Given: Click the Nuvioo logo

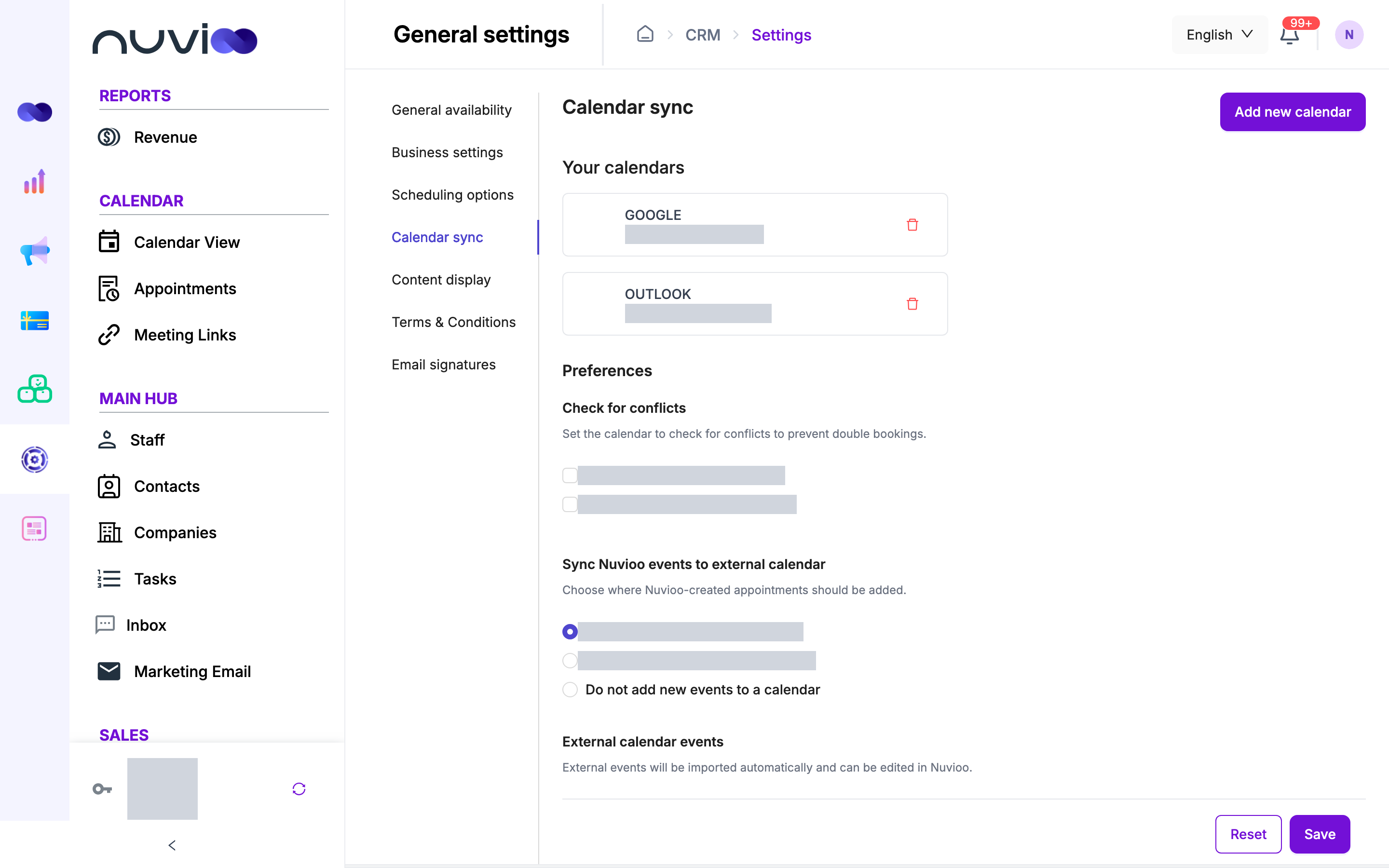Looking at the screenshot, I should coord(175,39).
